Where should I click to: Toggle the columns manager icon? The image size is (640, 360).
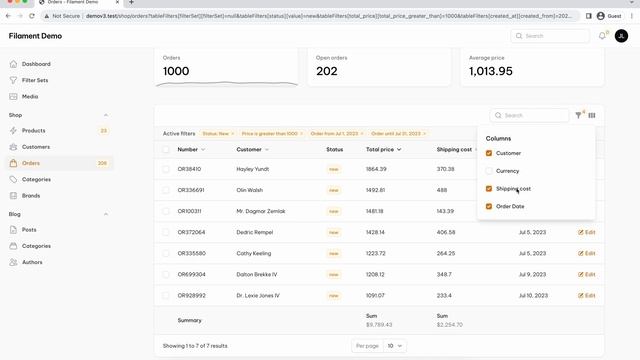(x=592, y=116)
